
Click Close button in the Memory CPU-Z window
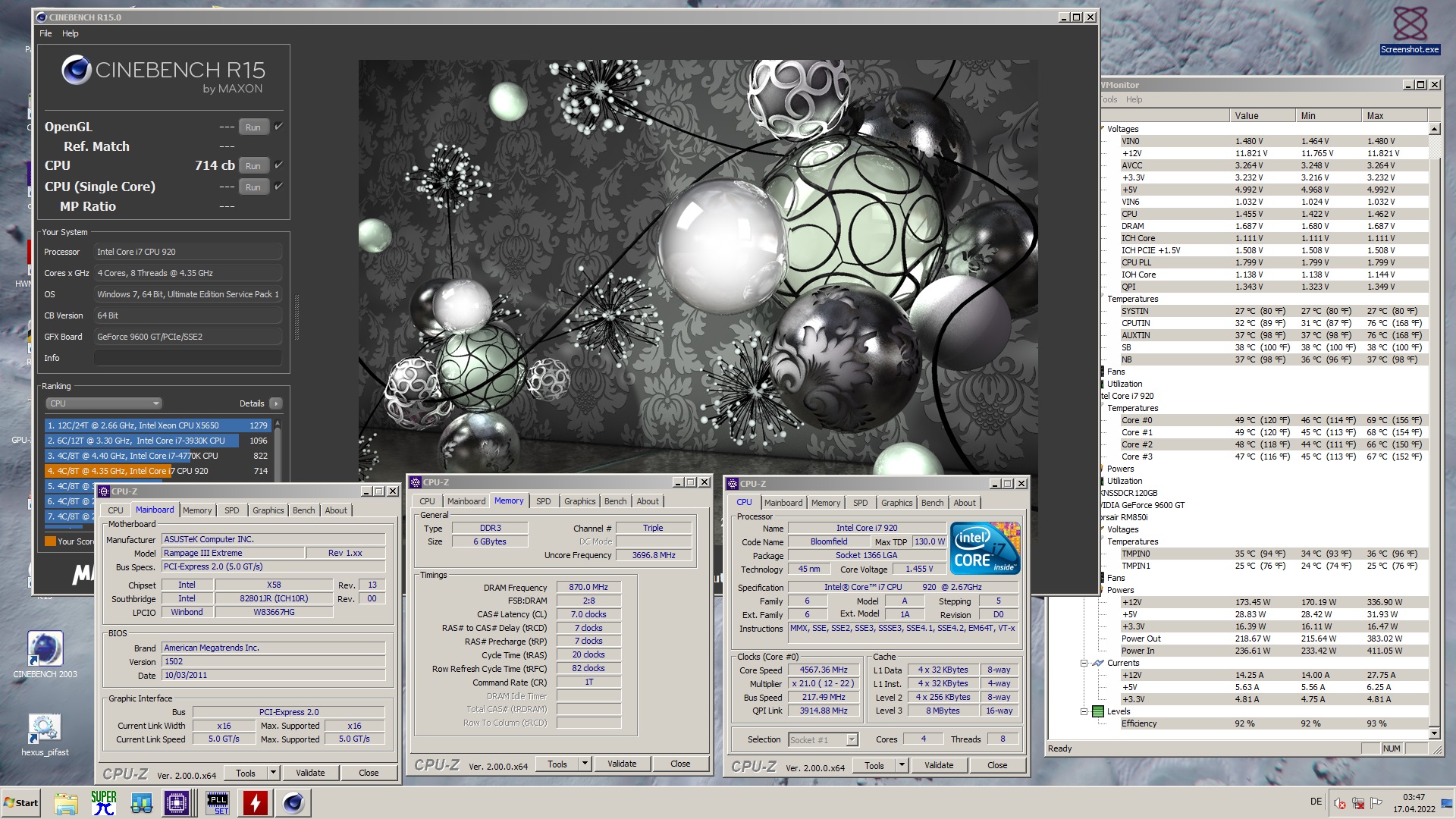[x=680, y=764]
